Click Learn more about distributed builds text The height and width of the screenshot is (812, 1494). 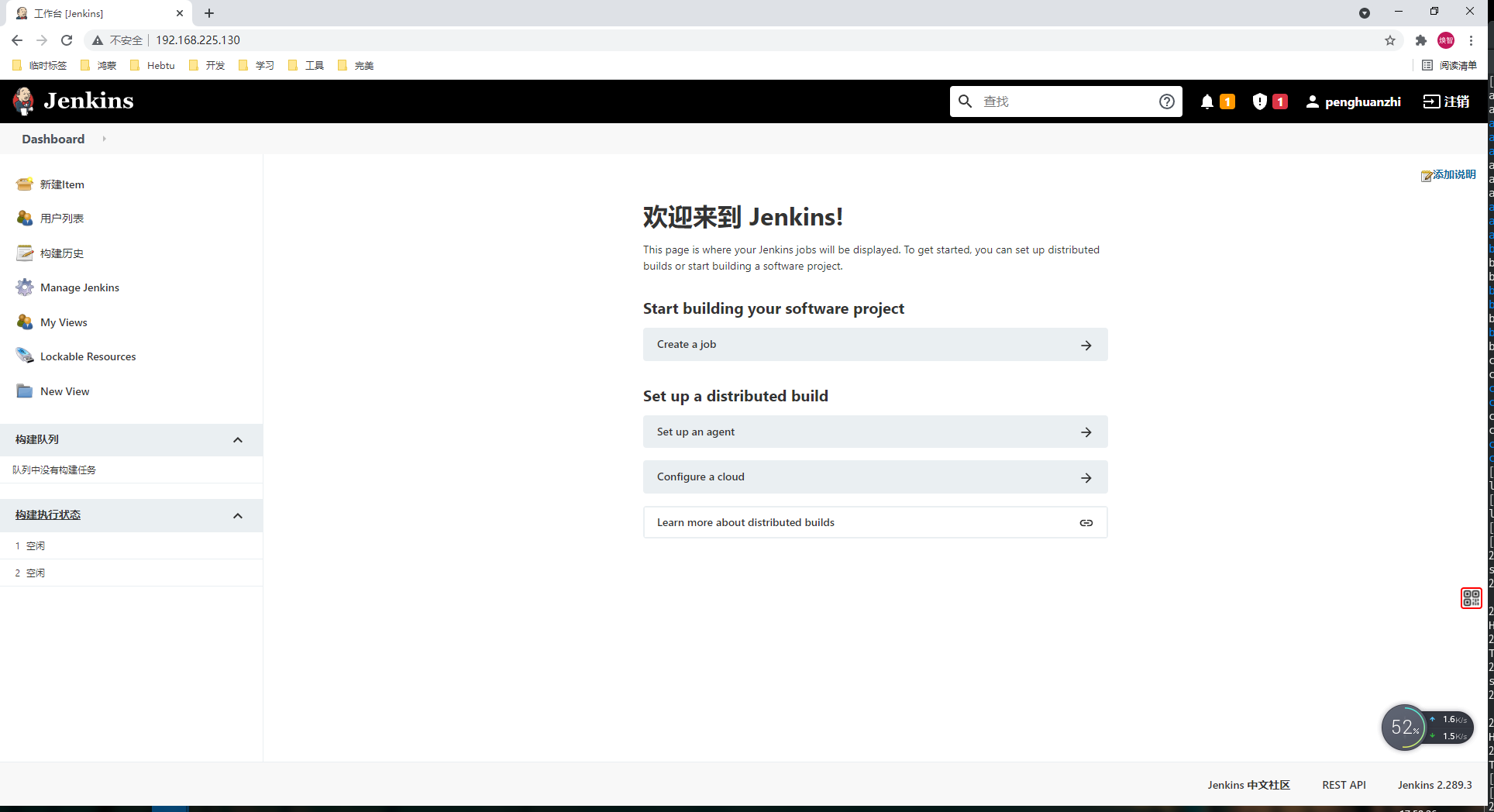point(745,522)
